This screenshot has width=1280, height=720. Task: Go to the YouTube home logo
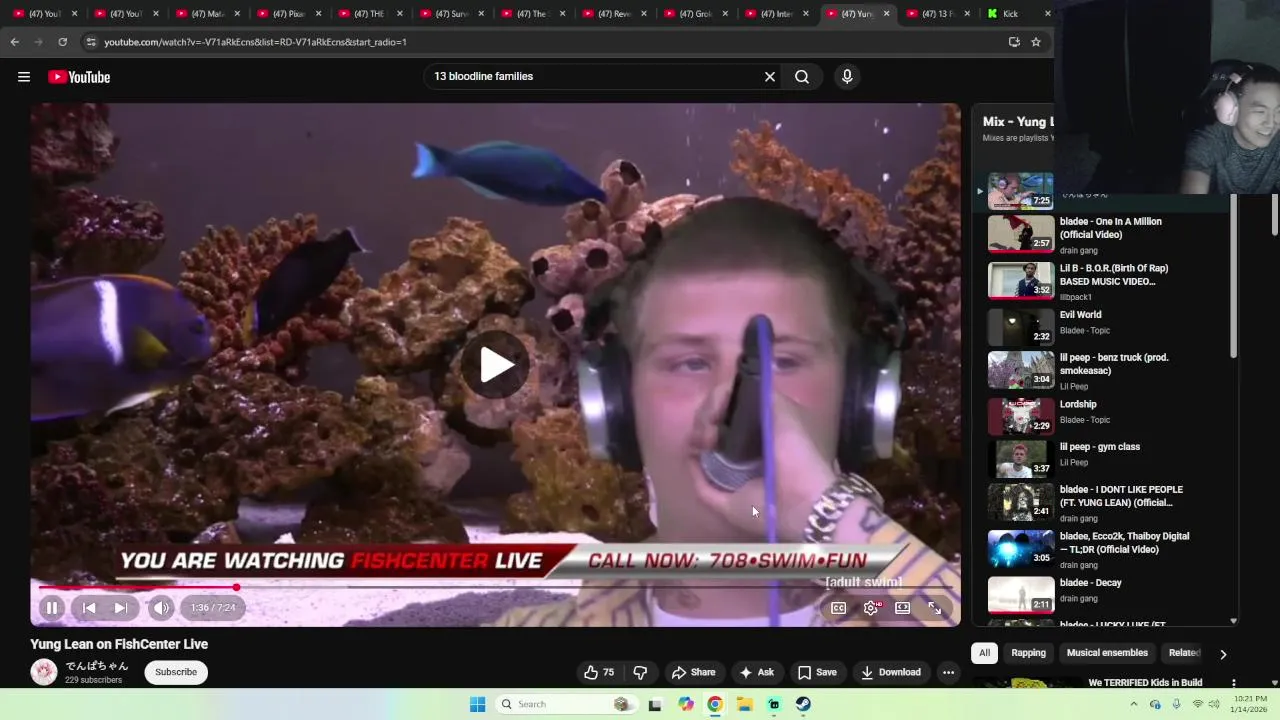[79, 77]
